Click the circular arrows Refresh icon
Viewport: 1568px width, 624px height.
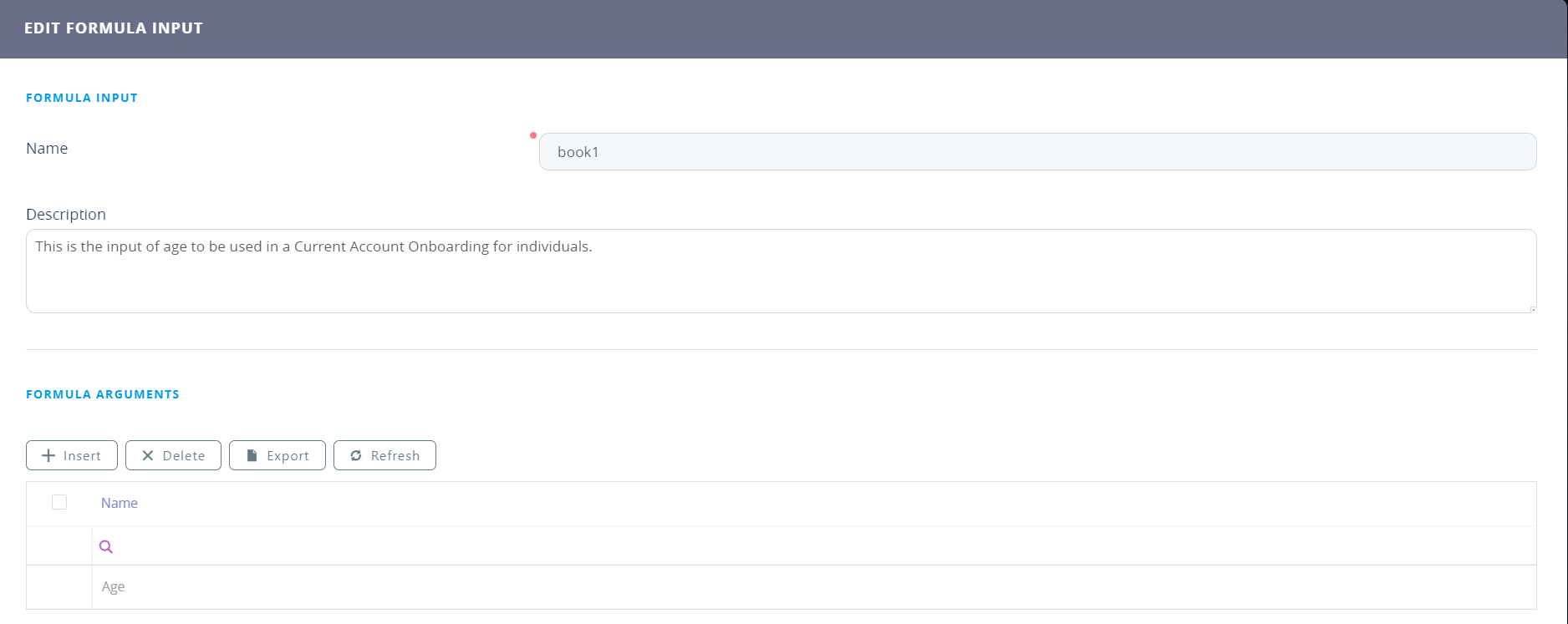coord(356,455)
